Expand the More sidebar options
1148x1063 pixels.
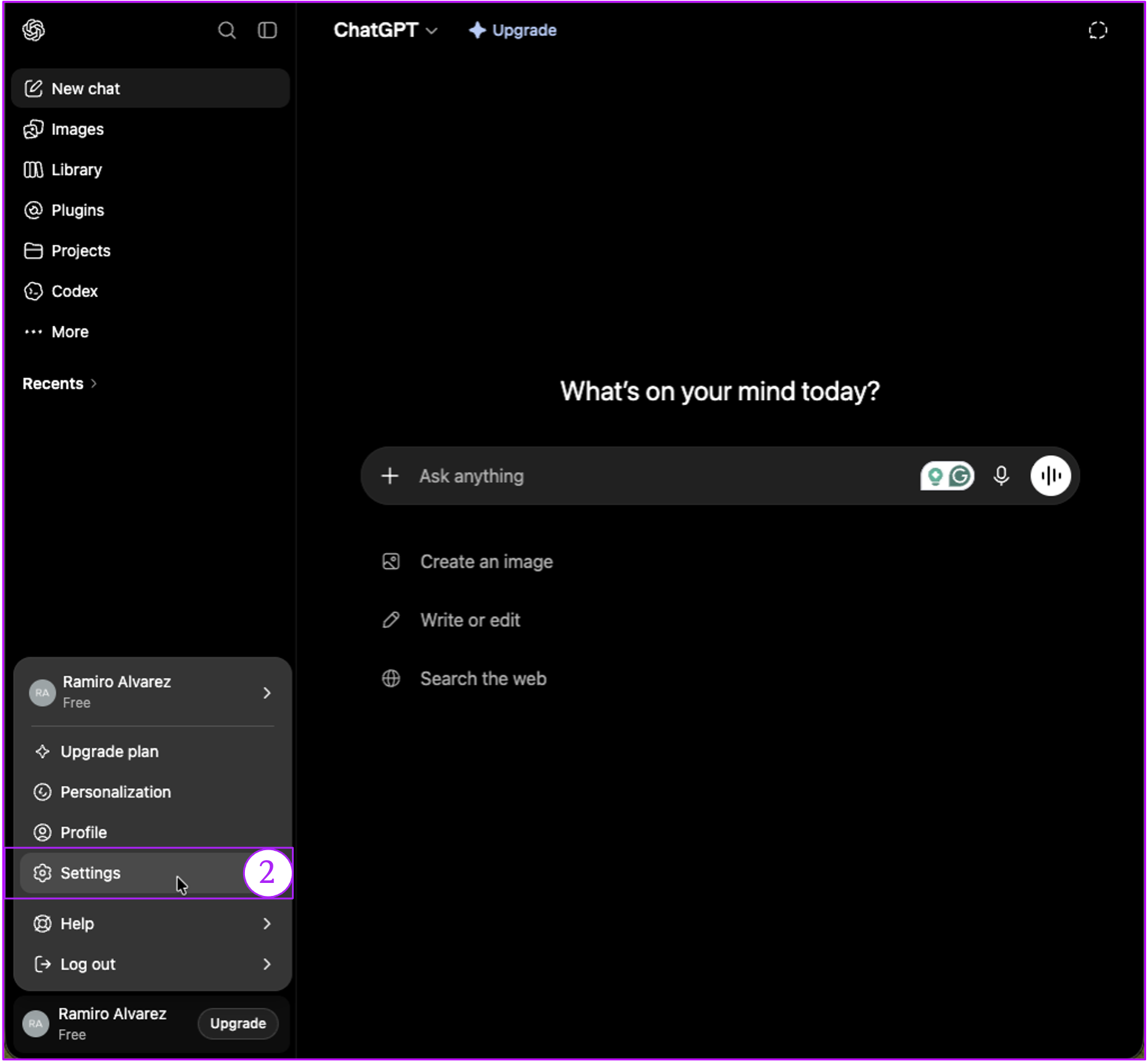150,332
